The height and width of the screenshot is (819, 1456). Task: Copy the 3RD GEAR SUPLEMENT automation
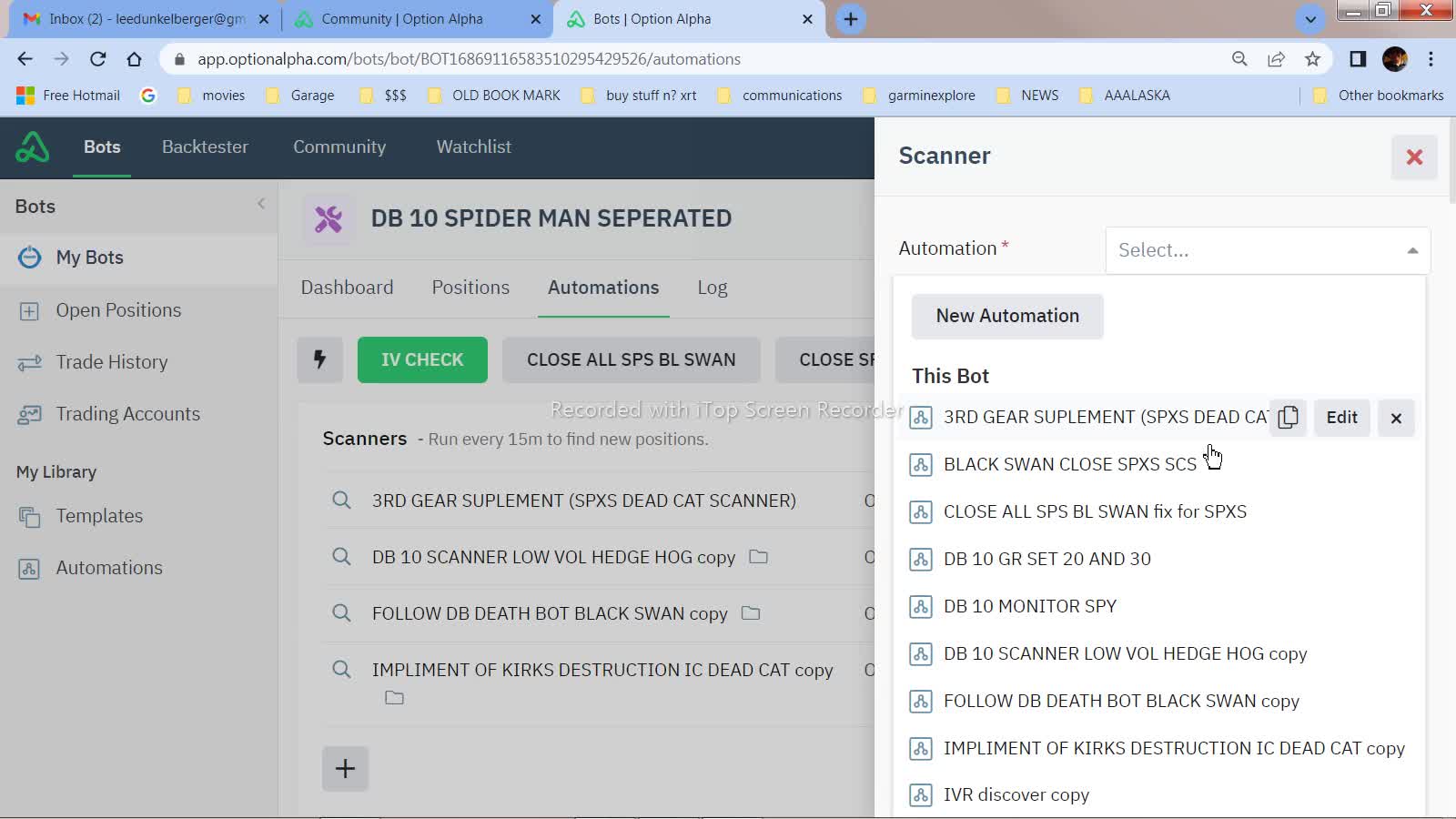pyautogui.click(x=1288, y=418)
